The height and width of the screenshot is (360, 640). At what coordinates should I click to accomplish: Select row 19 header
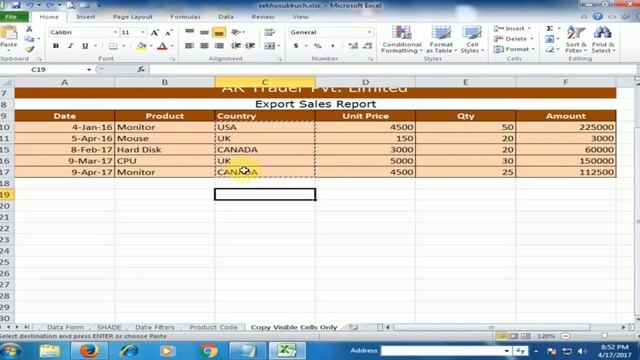[6, 195]
